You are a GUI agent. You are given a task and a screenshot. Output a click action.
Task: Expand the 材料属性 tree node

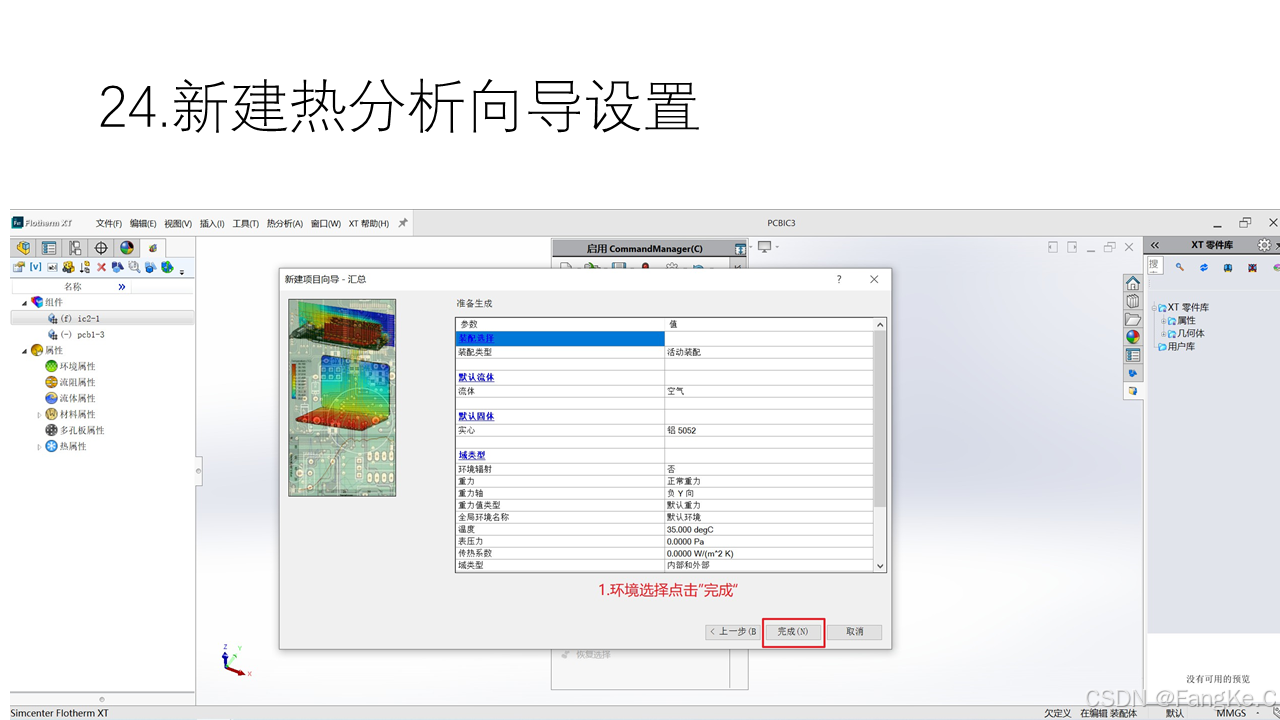click(40, 414)
